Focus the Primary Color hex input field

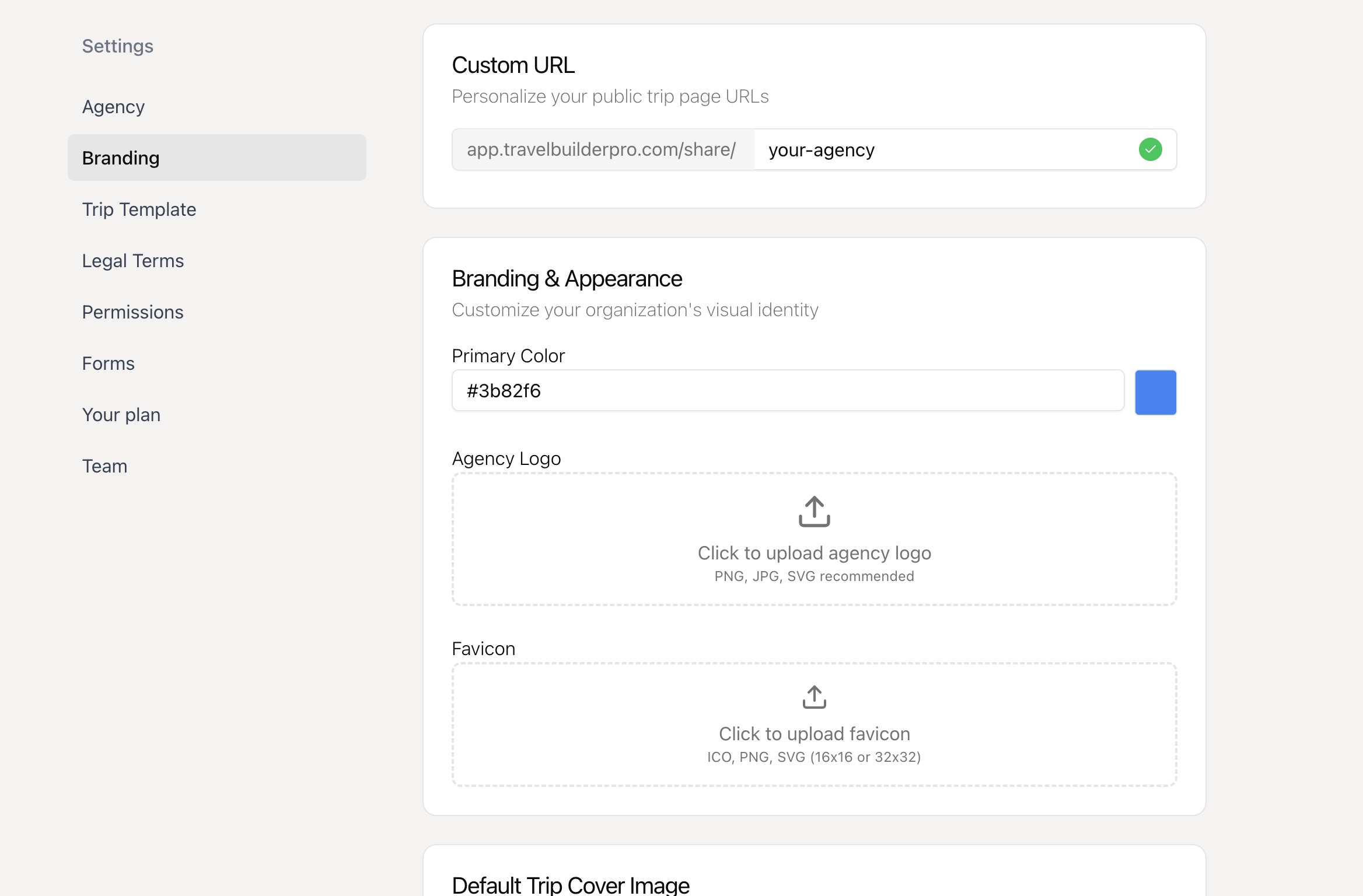click(788, 390)
